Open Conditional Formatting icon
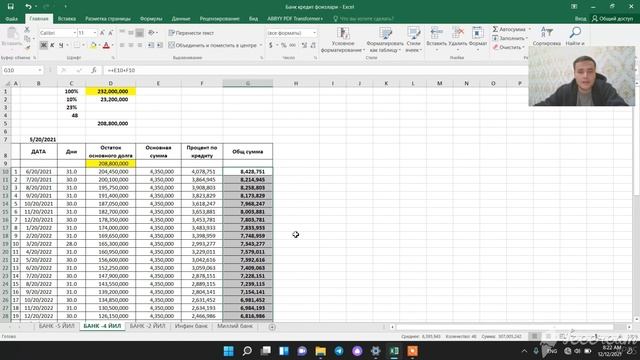Screen dimensions: 640x360 coord(343,33)
